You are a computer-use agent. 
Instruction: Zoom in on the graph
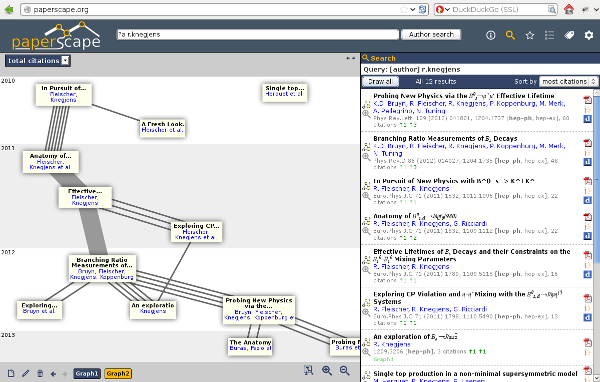point(327,370)
